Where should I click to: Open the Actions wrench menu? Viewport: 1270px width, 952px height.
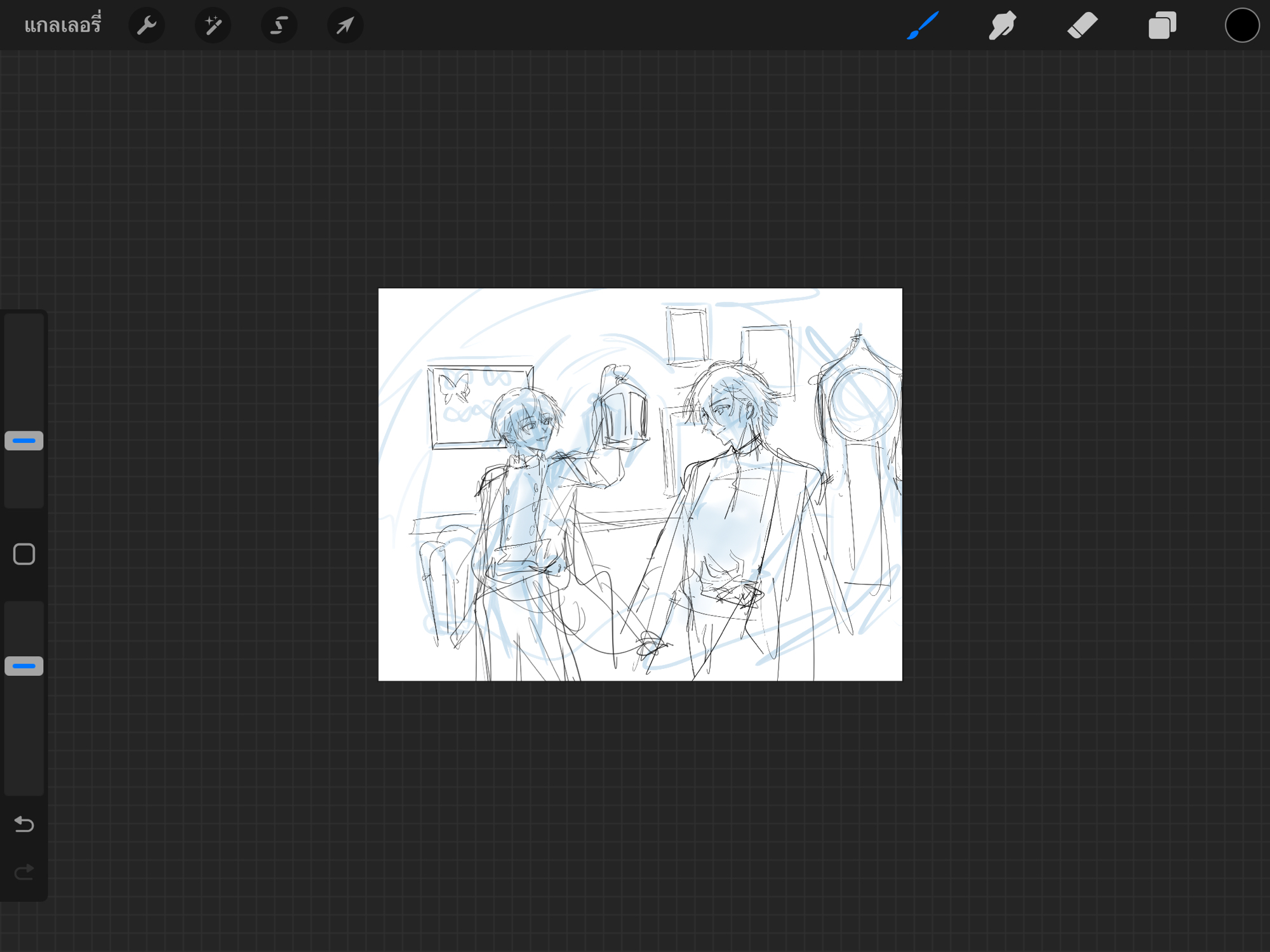coord(147,25)
